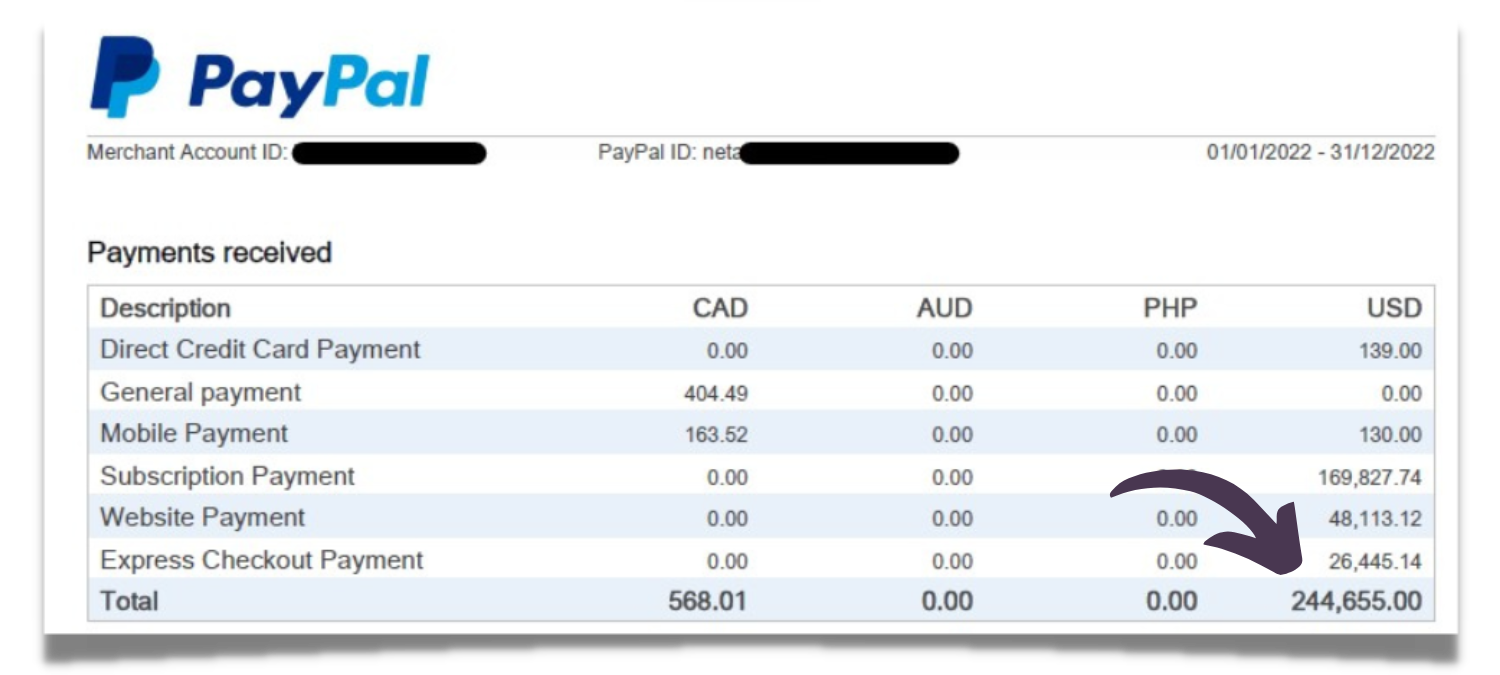Viewport: 1500px width, 675px height.
Task: Click the CAD amount for Subscription Payment
Action: pos(728,478)
